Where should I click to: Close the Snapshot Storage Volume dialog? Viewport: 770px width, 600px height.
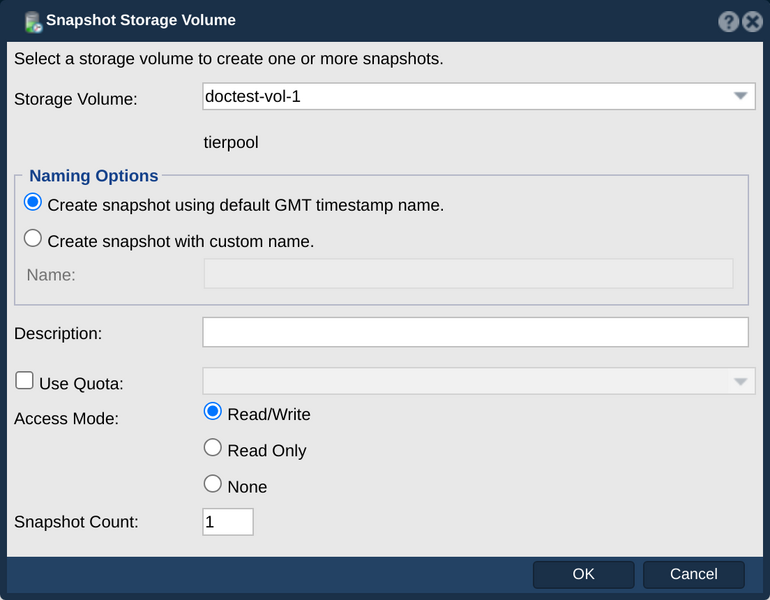tap(752, 22)
